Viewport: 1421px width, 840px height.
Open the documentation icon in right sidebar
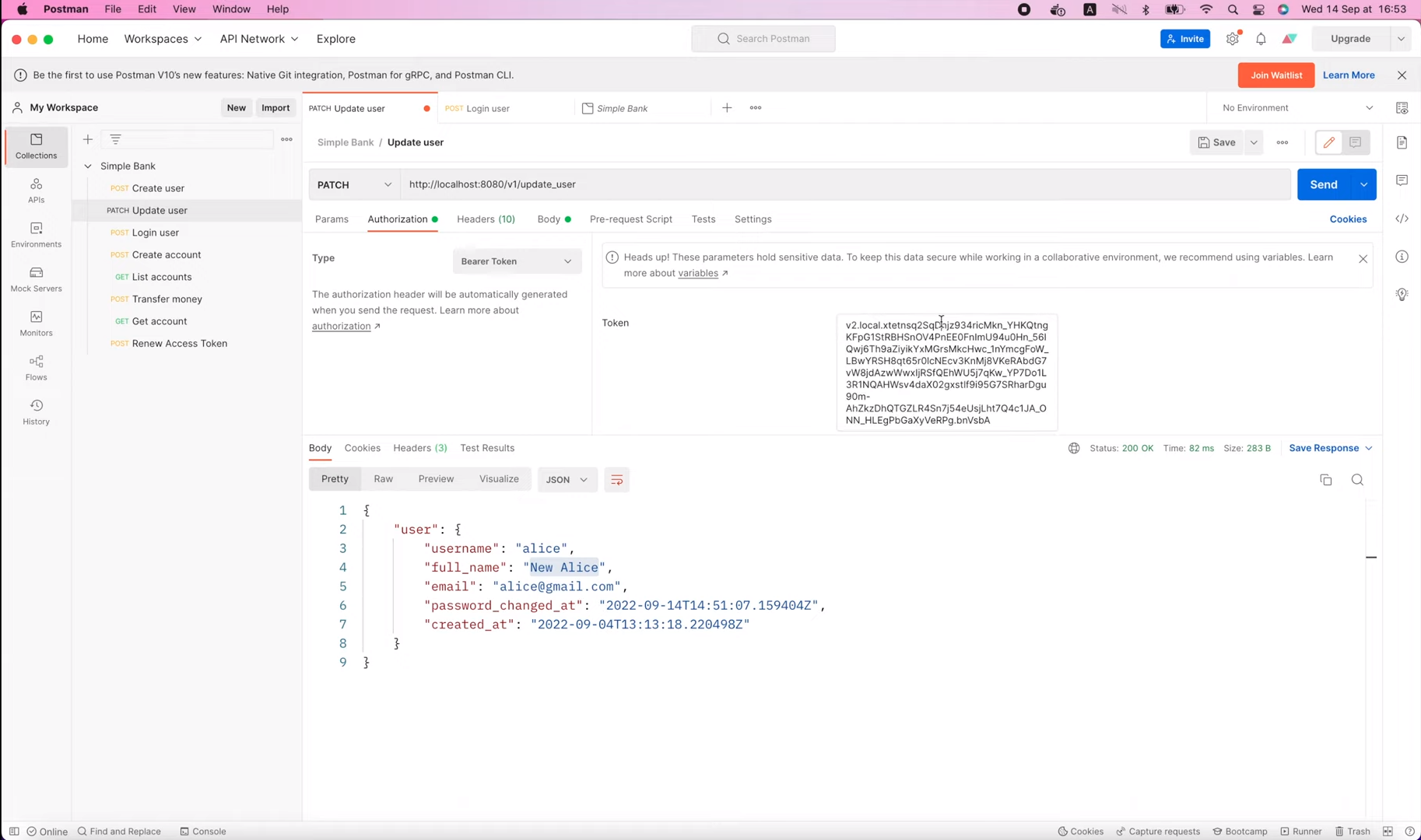(x=1402, y=142)
